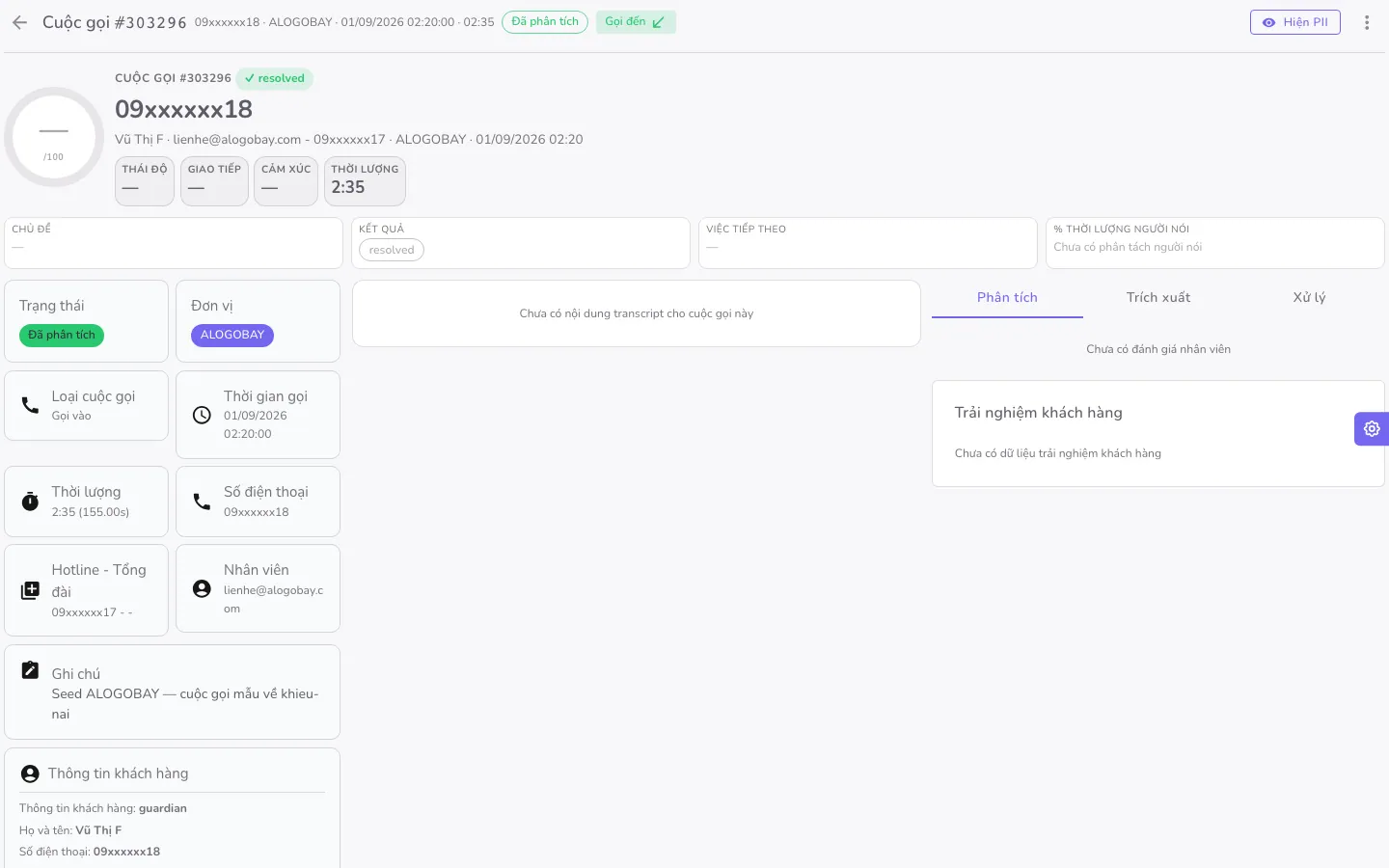Screen dimensions: 1389x868
Task: Click the Nhân viên person icon
Action: click(x=202, y=588)
